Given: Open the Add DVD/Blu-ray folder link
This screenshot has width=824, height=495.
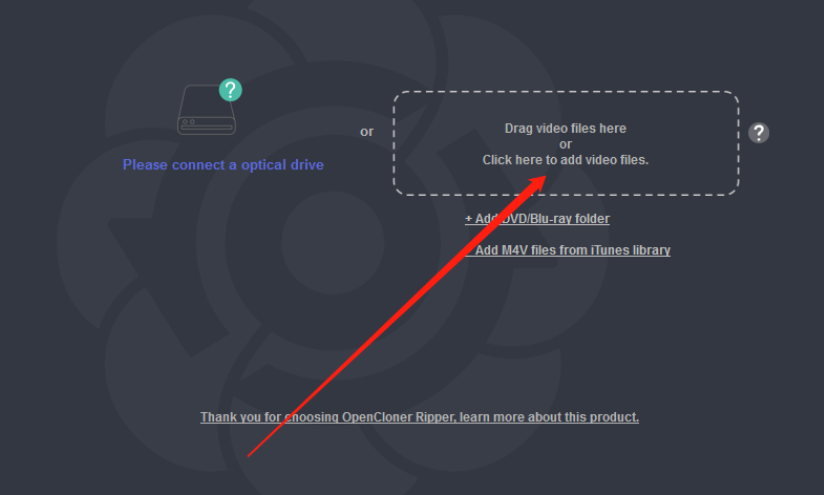Looking at the screenshot, I should coord(537,219).
